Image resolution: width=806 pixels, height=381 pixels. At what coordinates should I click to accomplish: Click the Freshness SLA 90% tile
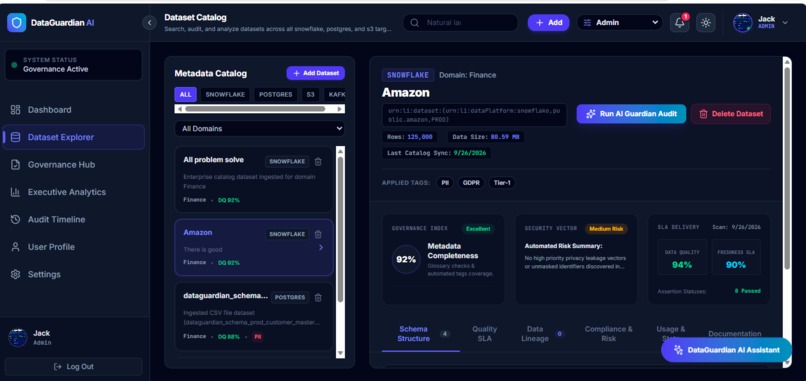736,257
